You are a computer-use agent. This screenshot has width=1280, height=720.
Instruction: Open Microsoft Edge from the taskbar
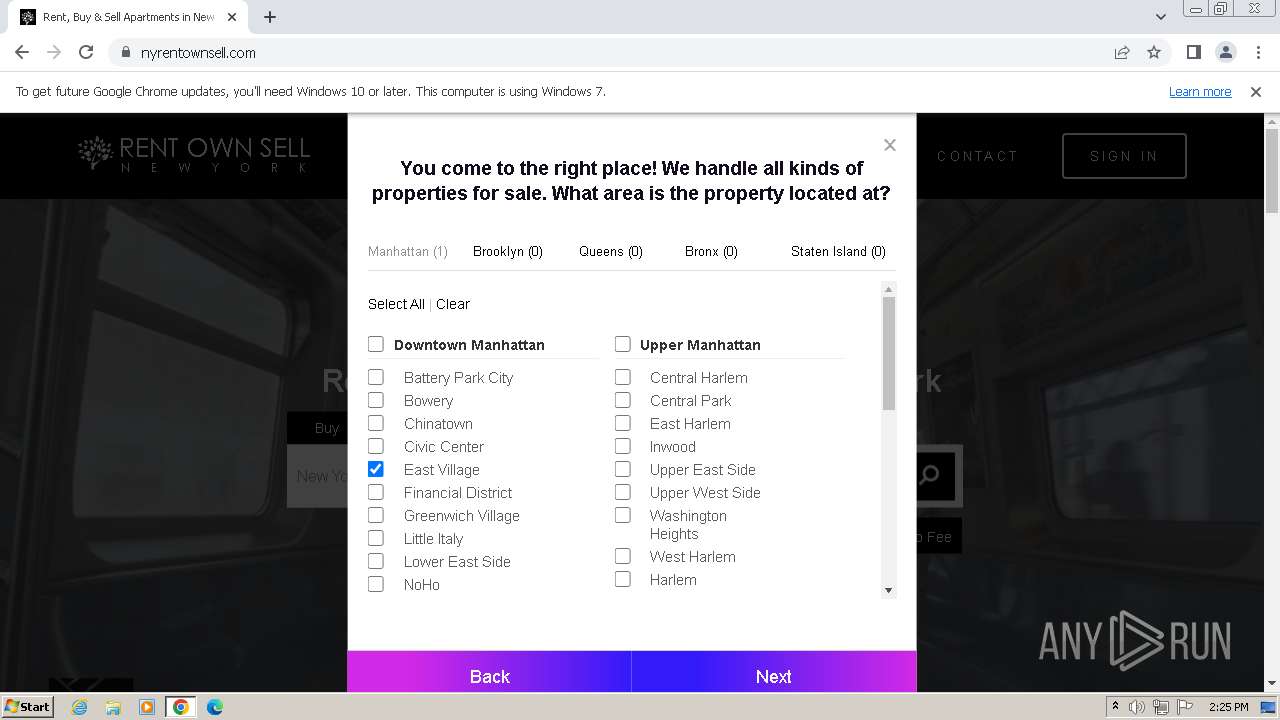point(215,707)
